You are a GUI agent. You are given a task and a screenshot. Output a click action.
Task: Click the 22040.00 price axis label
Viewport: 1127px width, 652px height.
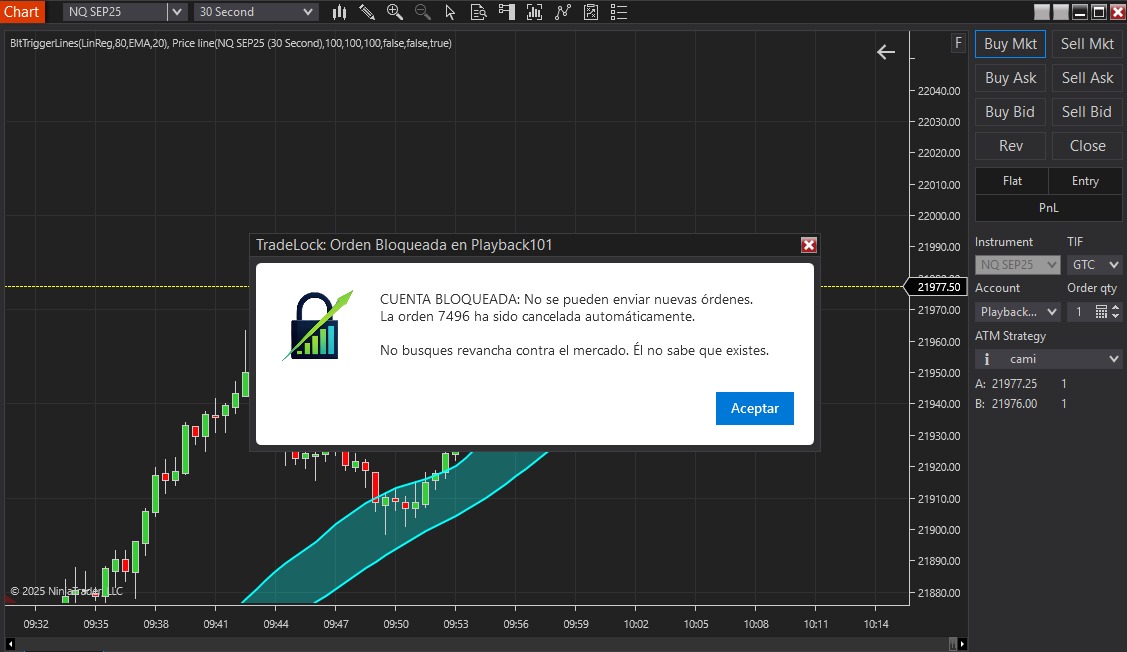click(939, 91)
